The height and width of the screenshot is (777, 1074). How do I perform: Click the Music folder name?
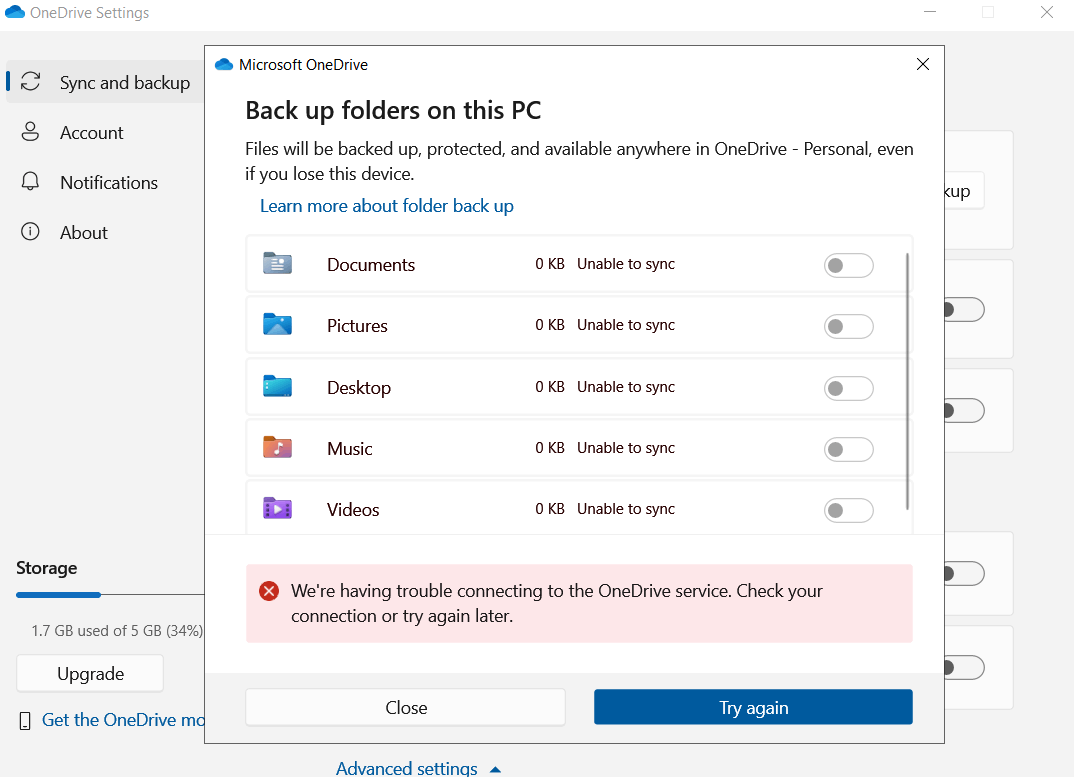coord(349,449)
